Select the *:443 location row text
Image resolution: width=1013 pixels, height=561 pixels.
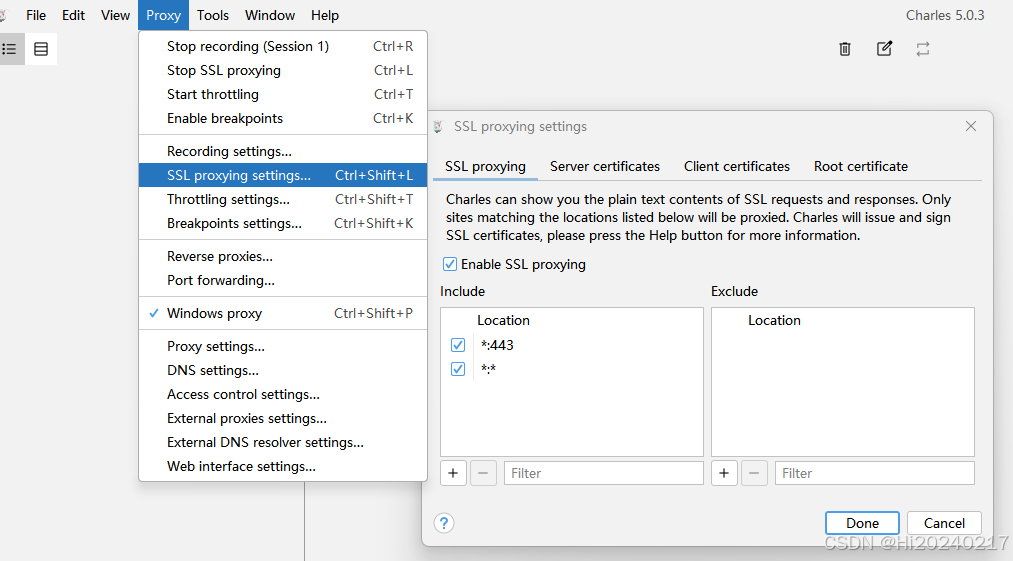[497, 345]
